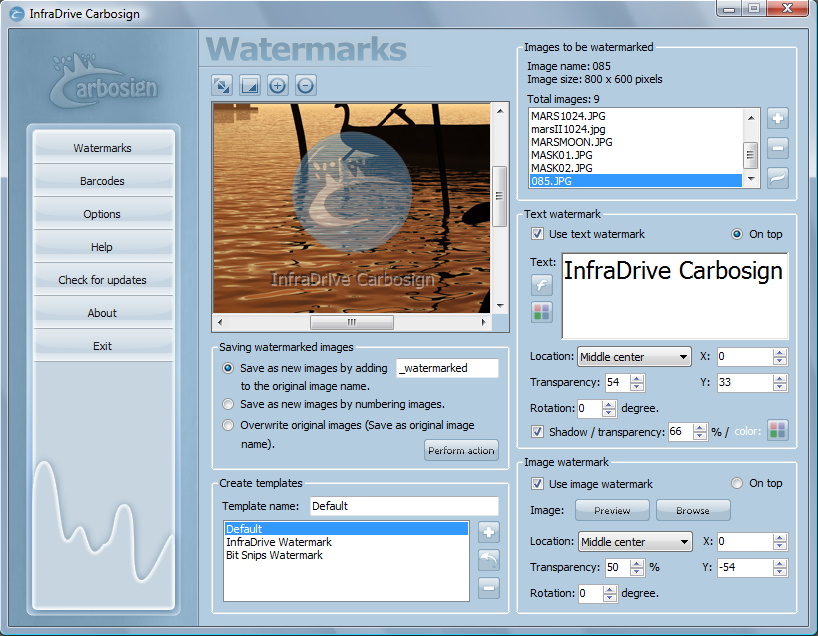Image resolution: width=818 pixels, height=636 pixels.
Task: Zoom out of the preview image
Action: (306, 85)
